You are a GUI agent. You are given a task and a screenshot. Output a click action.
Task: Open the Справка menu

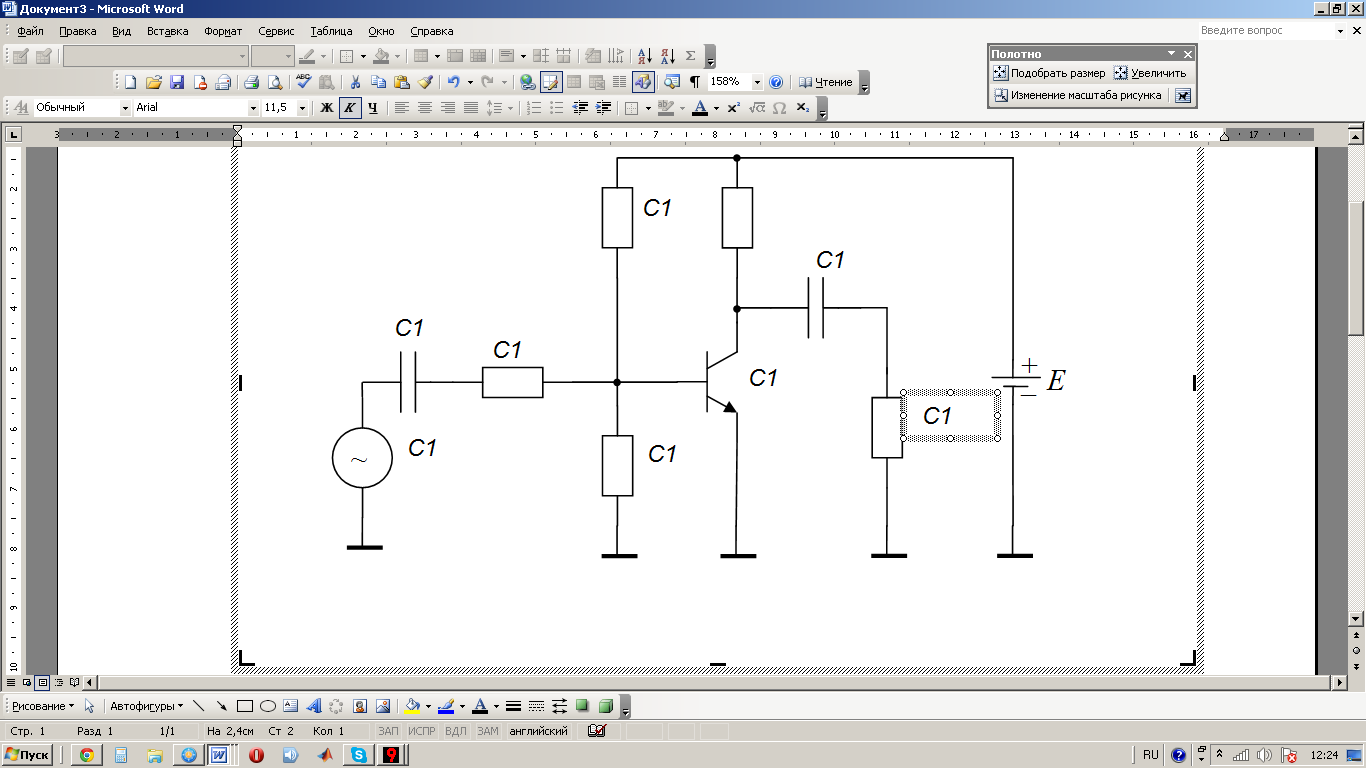pos(432,31)
